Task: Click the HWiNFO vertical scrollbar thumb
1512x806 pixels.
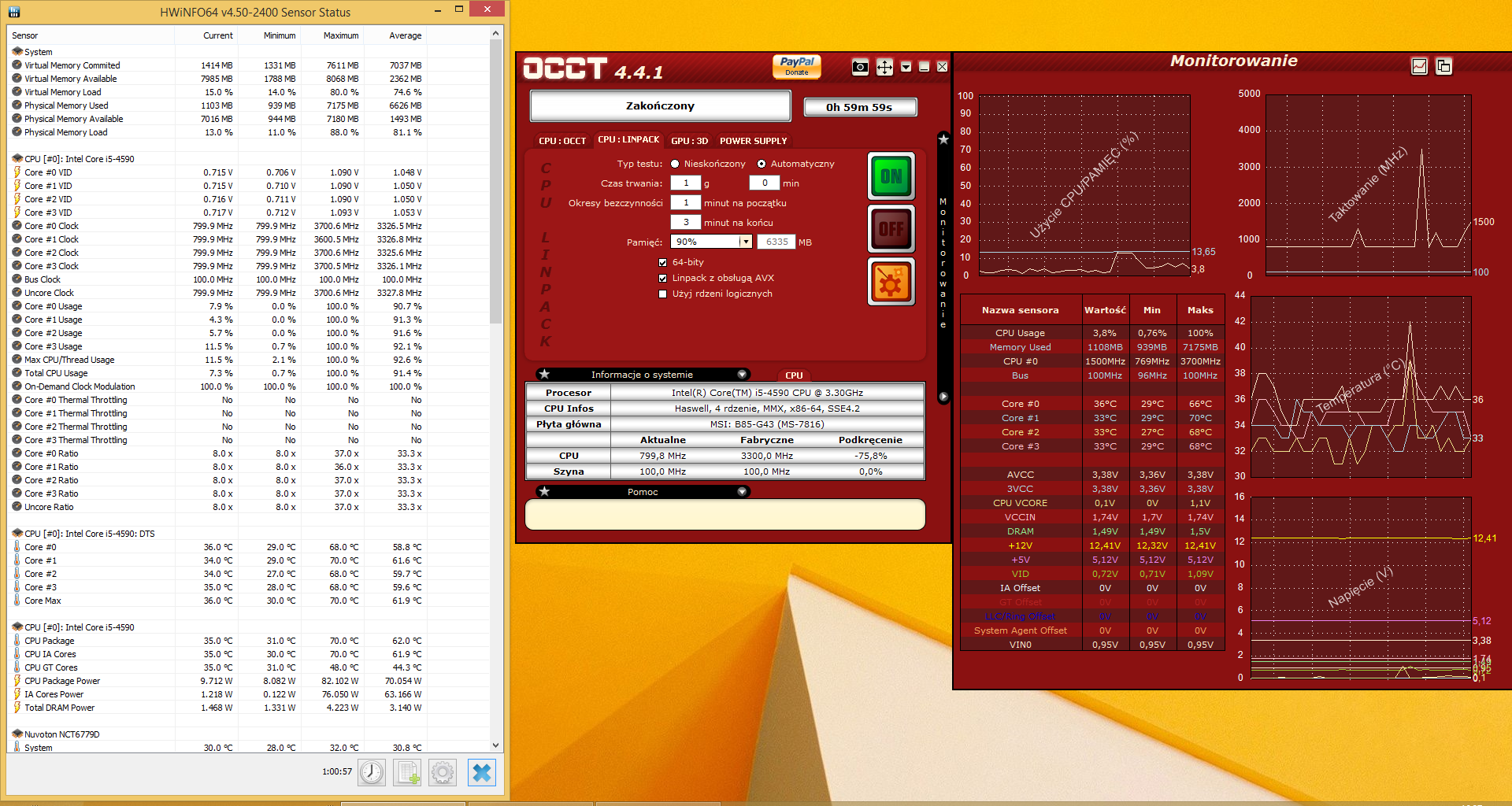Action: [495, 181]
